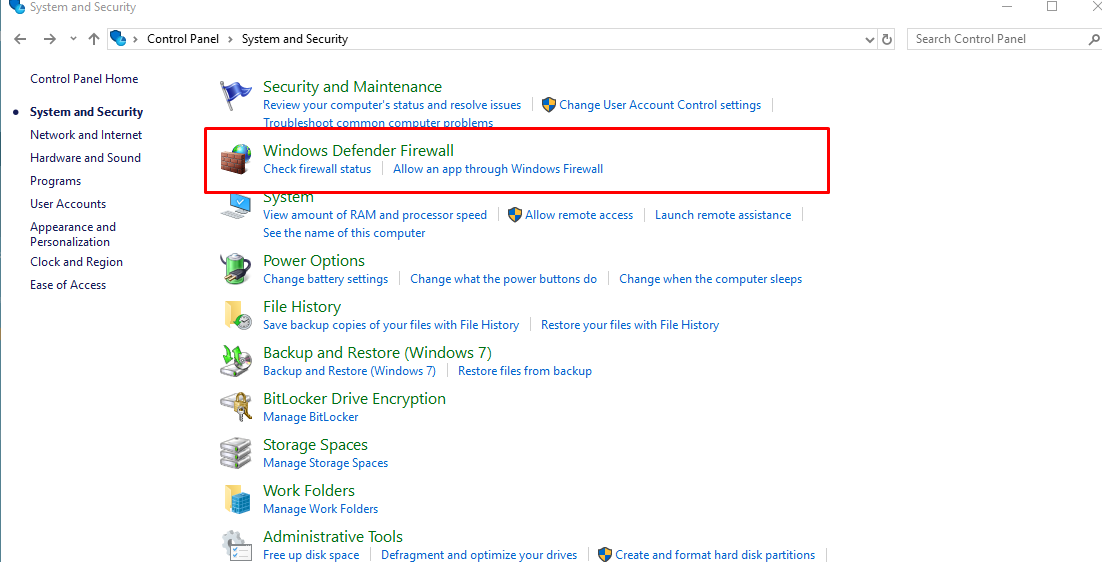Image resolution: width=1102 pixels, height=562 pixels.
Task: Launch remote assistance
Action: pos(723,215)
